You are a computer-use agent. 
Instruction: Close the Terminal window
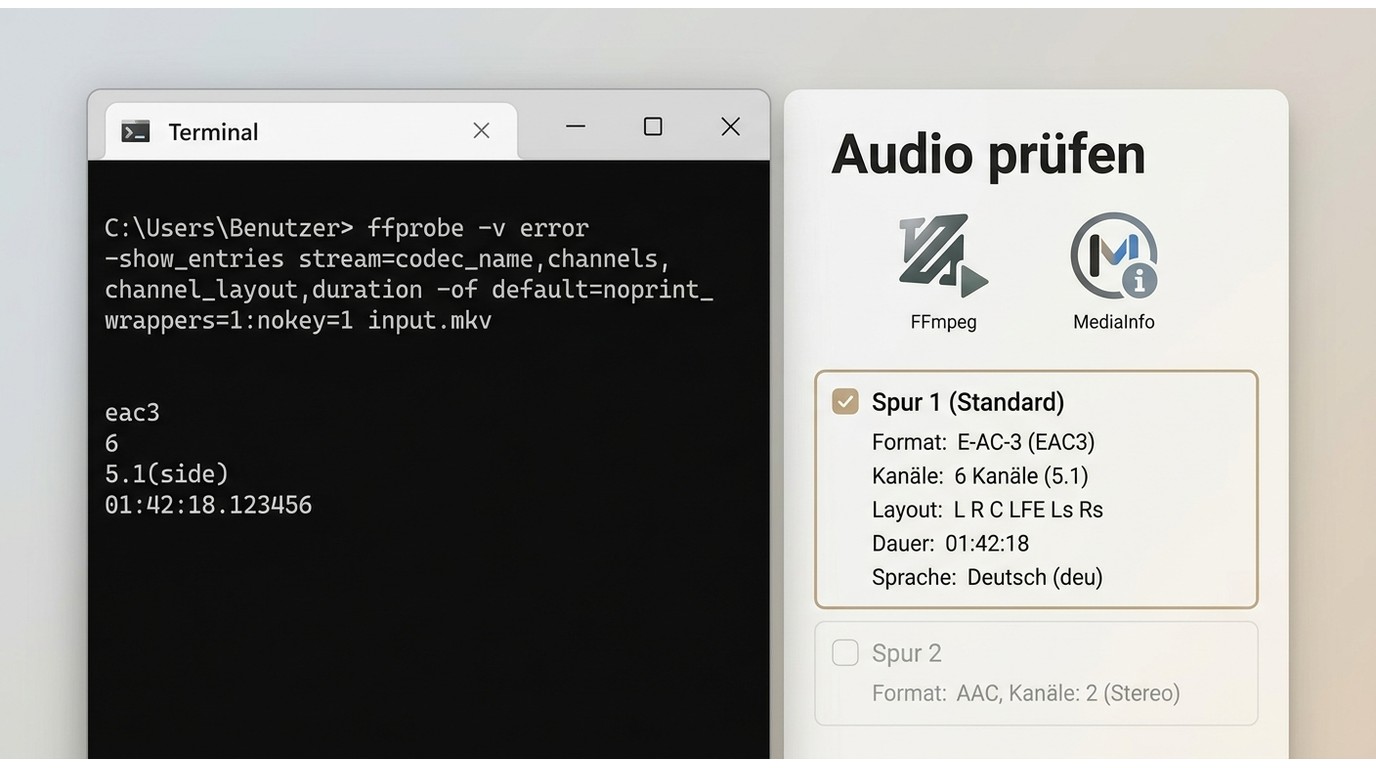coord(731,126)
